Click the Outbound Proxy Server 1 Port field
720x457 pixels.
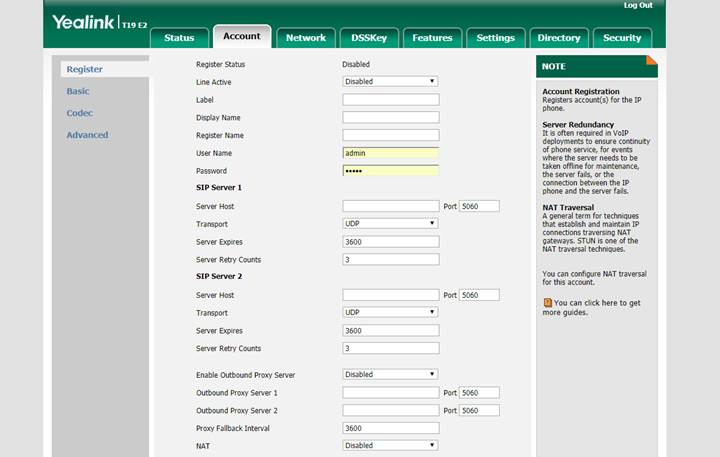point(479,392)
